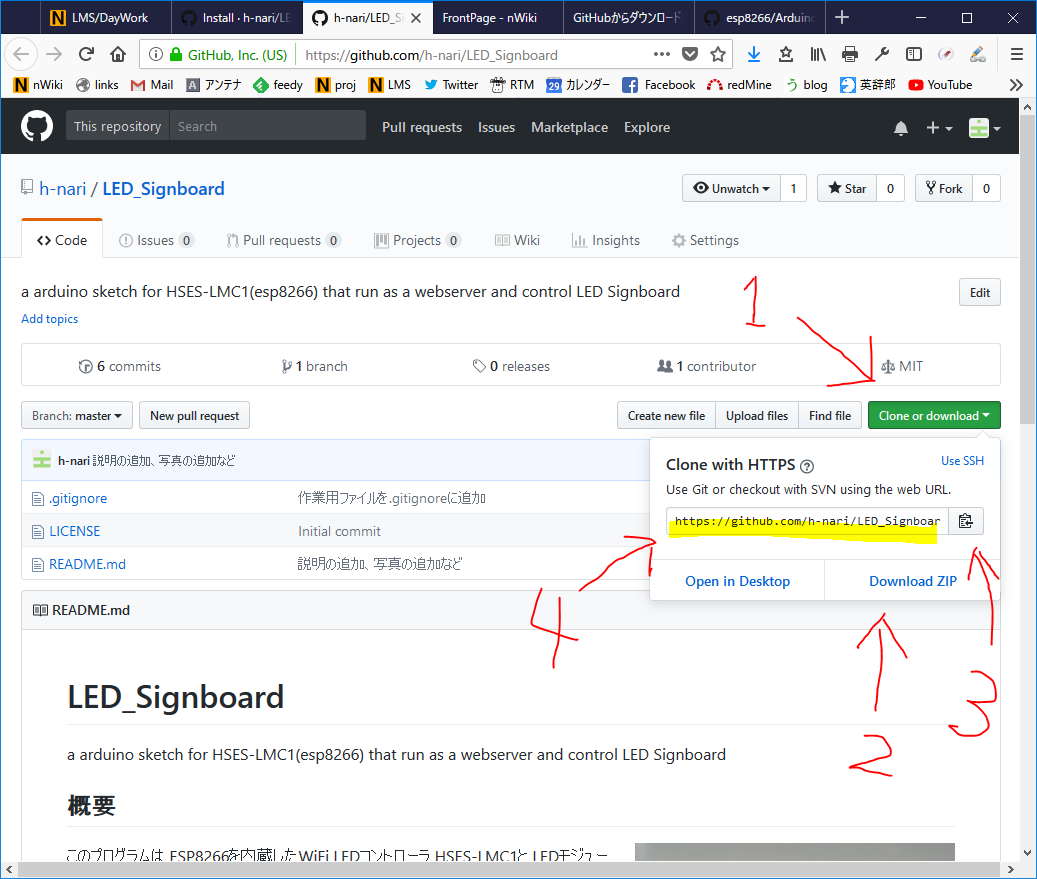Go to Firefox home page icon
The height and width of the screenshot is (879, 1037).
[118, 55]
